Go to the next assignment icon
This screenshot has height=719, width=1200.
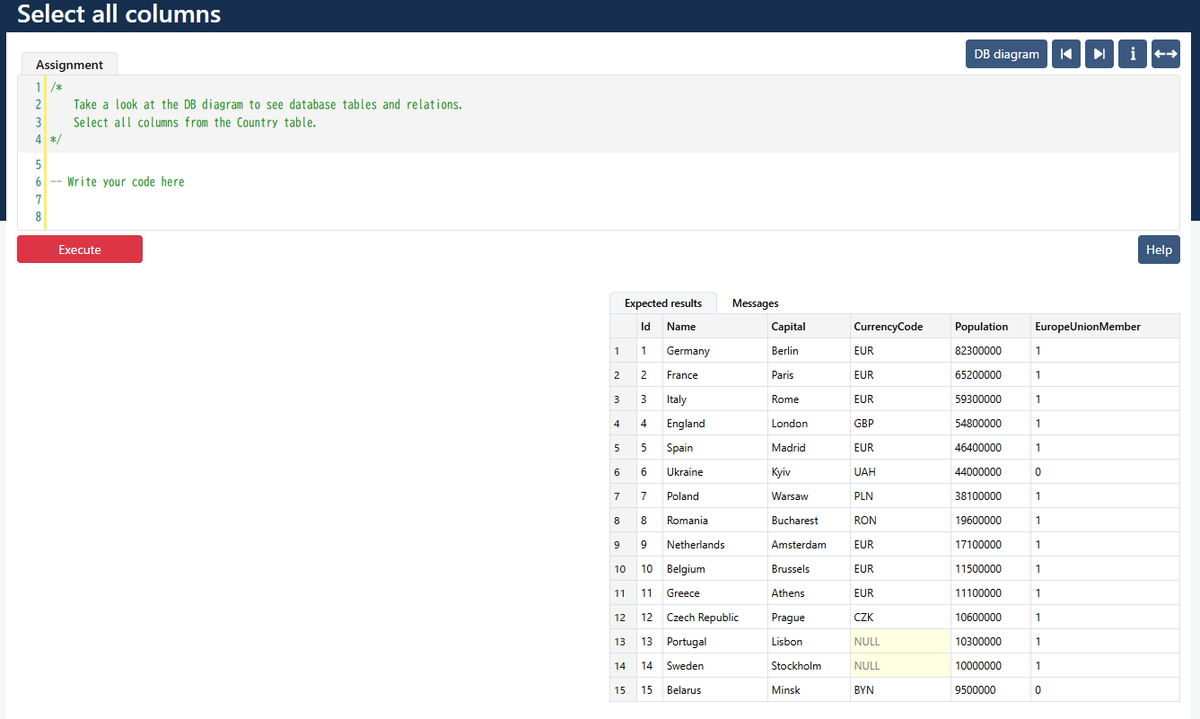coord(1099,54)
